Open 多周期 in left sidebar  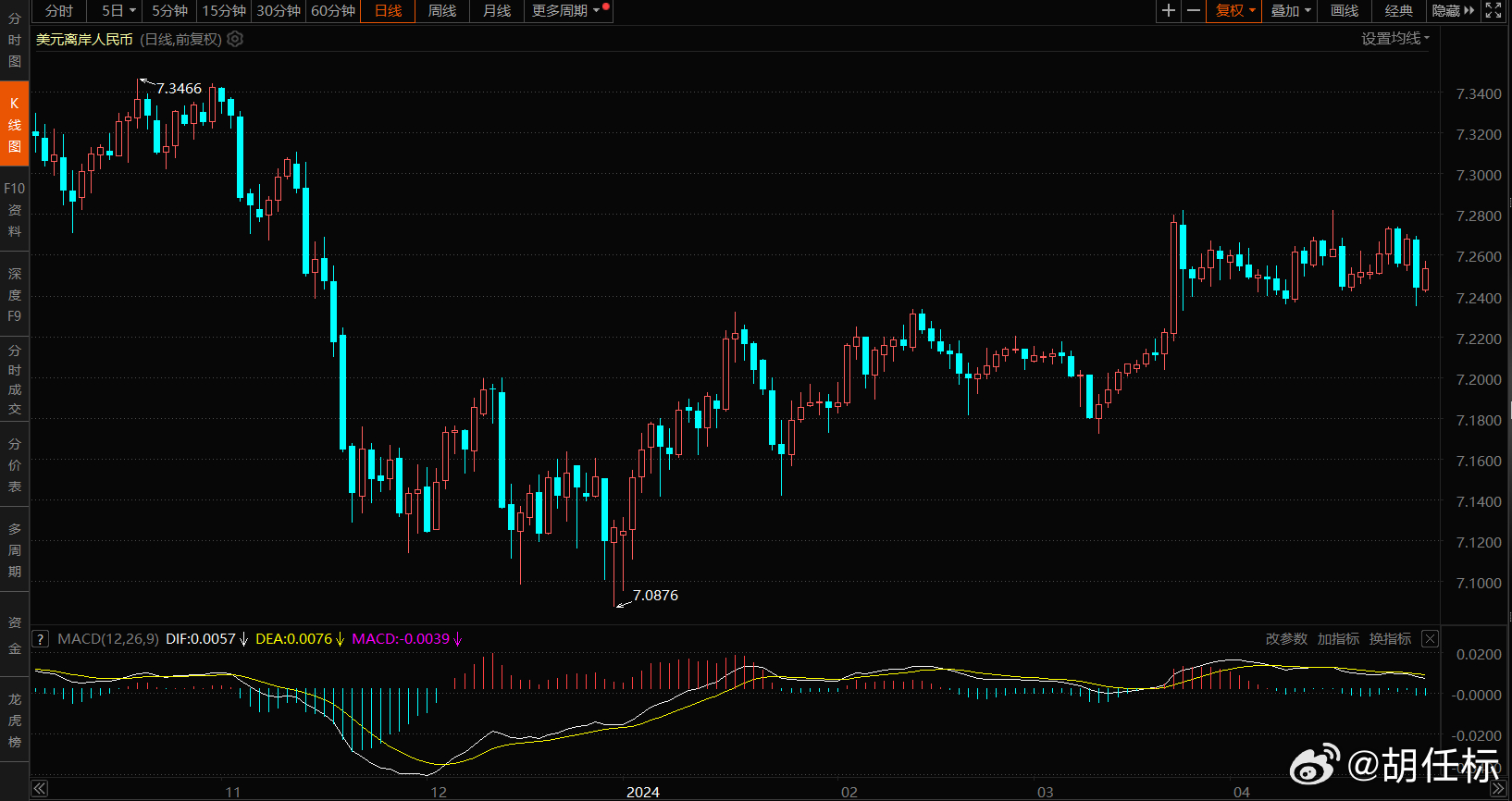[x=15, y=549]
